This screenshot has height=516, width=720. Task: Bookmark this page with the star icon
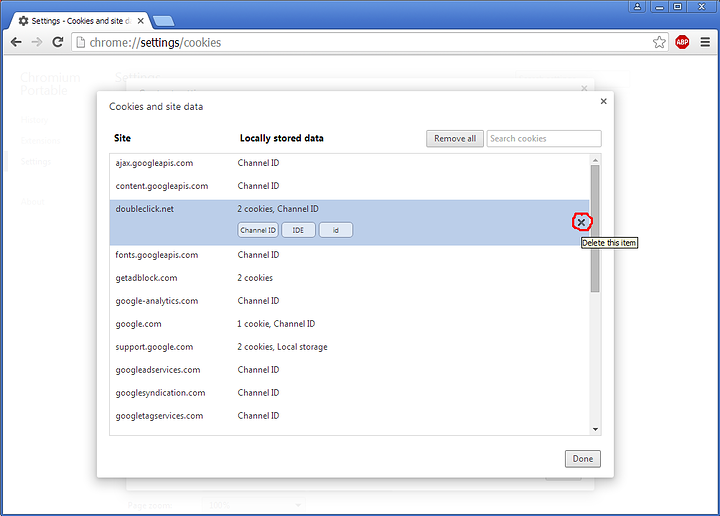(x=659, y=42)
